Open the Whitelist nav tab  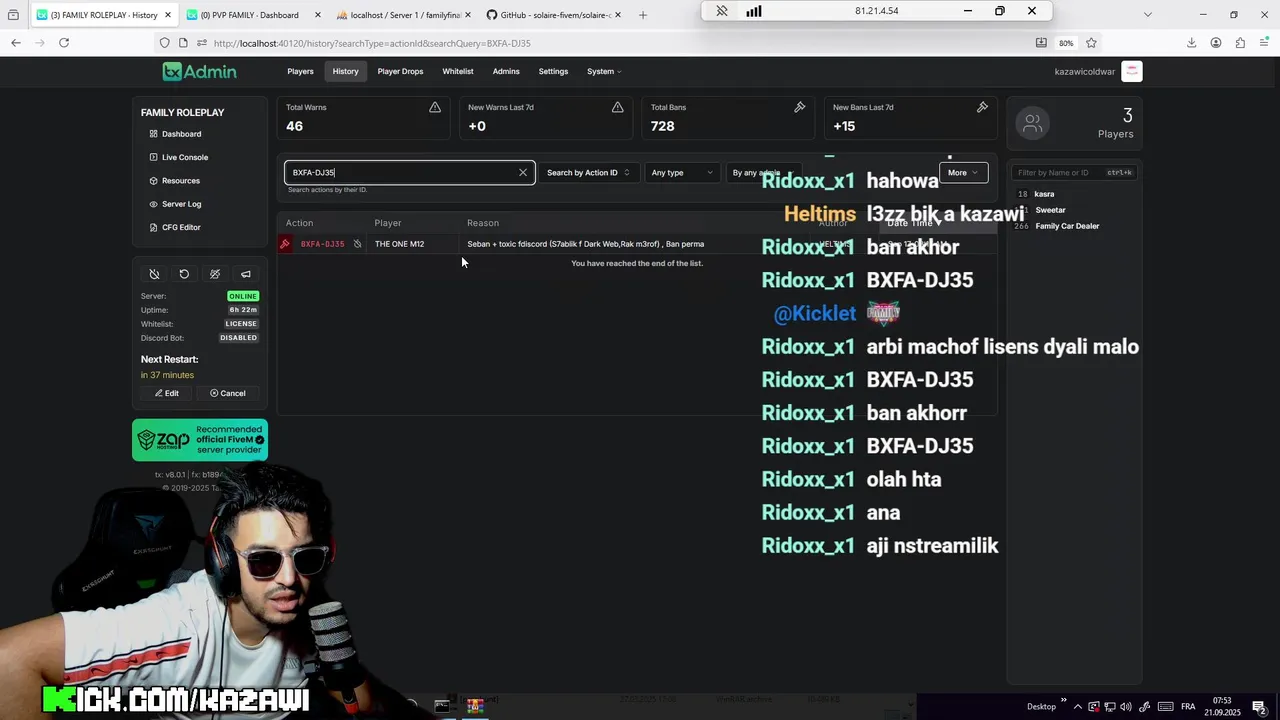coord(458,71)
